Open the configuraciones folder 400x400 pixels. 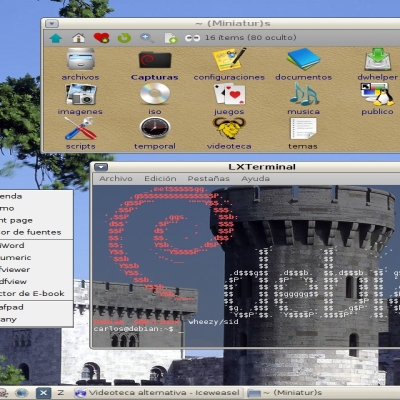(x=229, y=64)
